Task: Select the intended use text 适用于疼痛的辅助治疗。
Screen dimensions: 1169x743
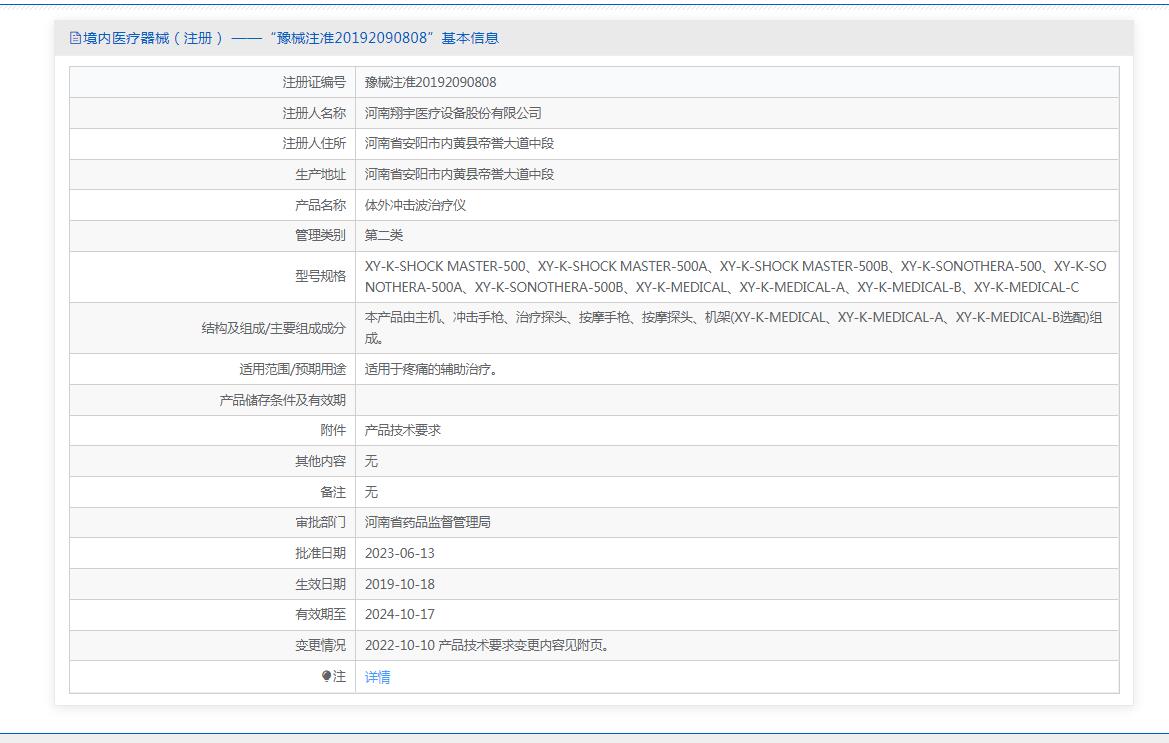Action: pyautogui.click(x=431, y=369)
